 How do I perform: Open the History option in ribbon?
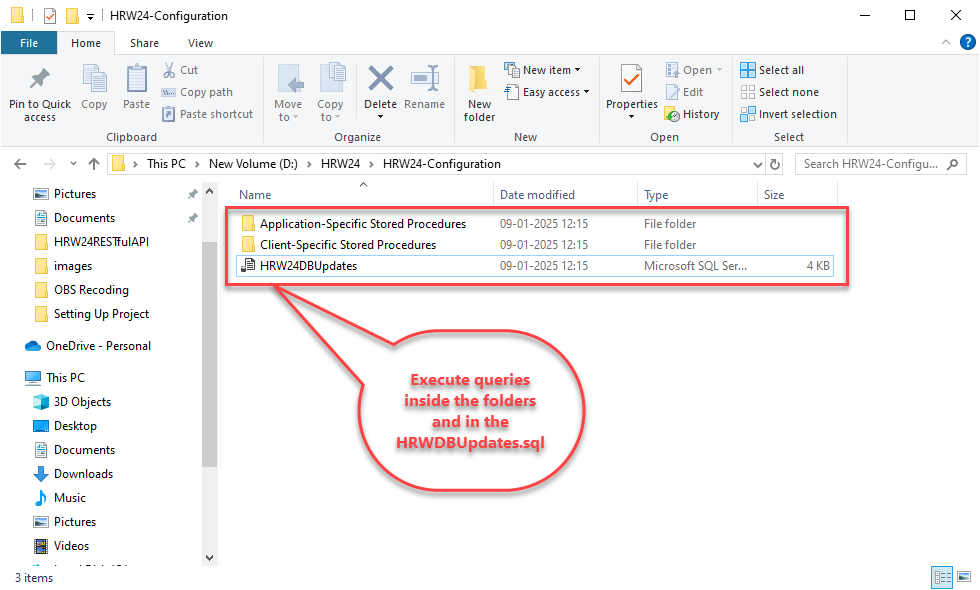tap(692, 114)
